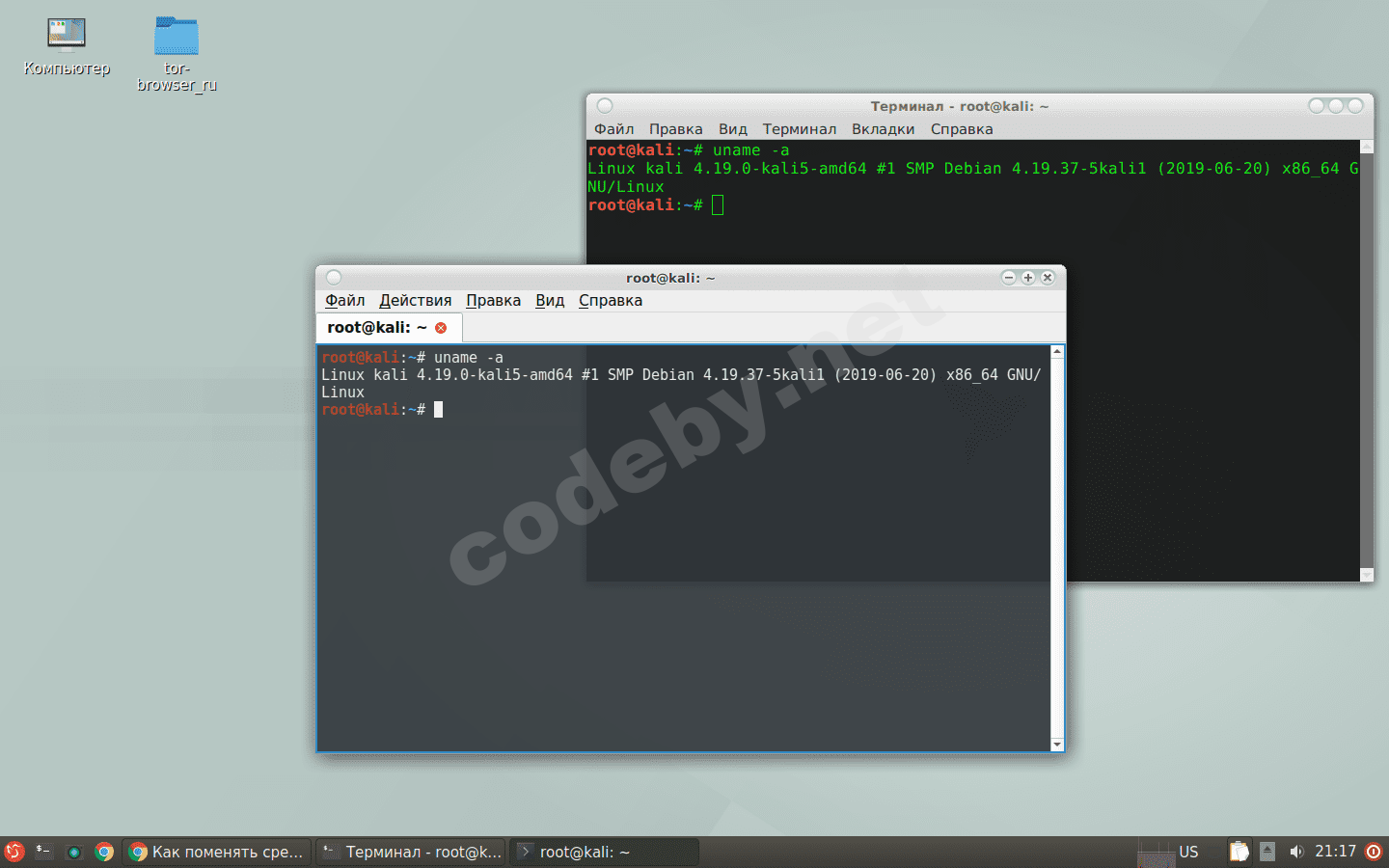Click the 'Терминал - root@kali: ~' title bar
This screenshot has width=1389, height=868.
point(960,106)
